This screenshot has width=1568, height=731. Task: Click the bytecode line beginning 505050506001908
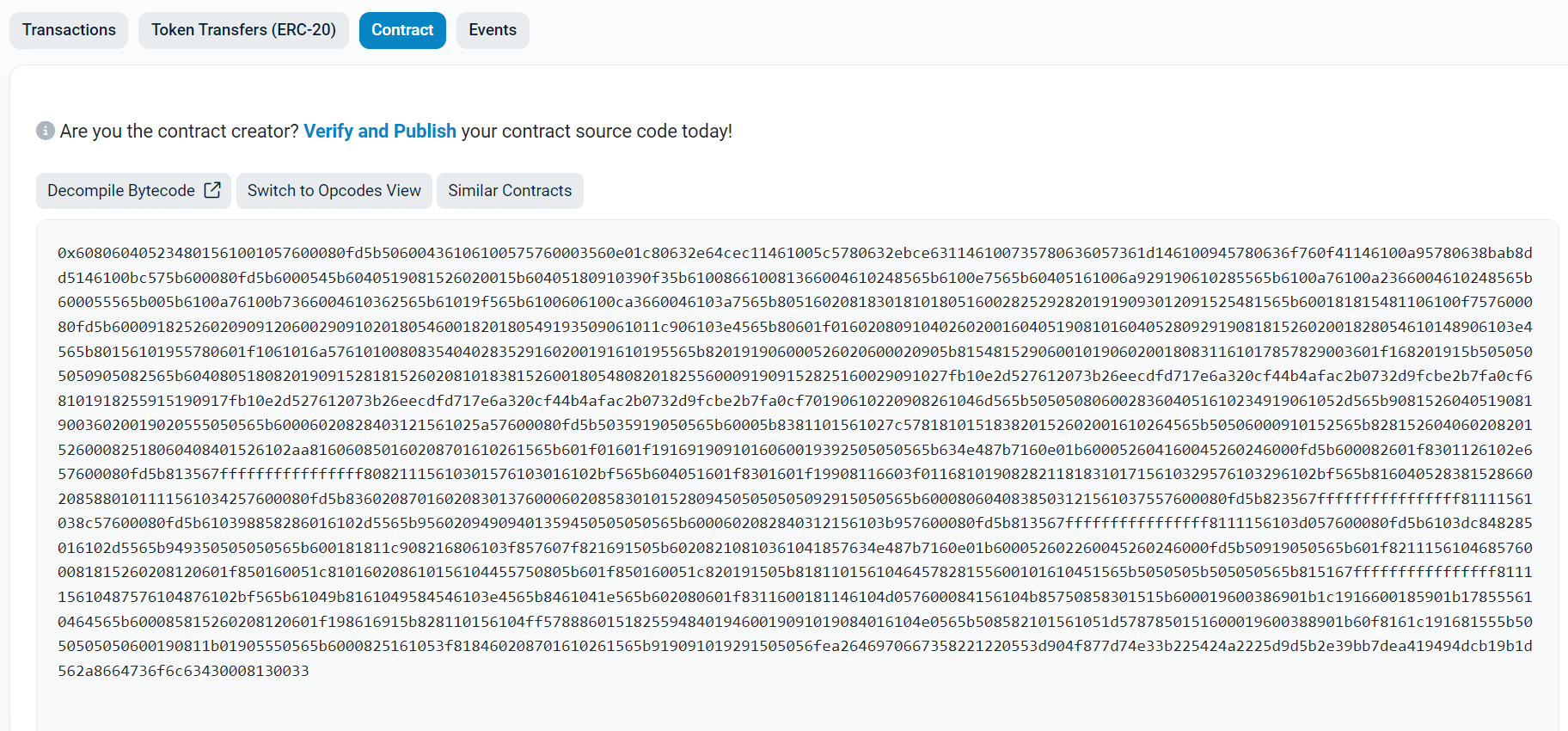point(795,646)
